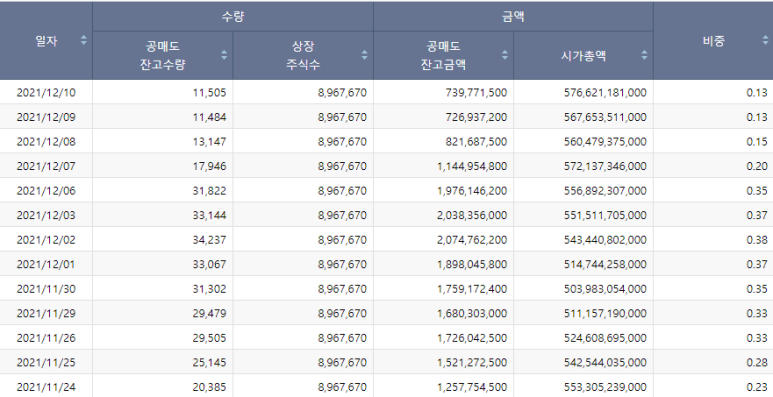Viewport: 773px width, 397px height.
Task: Select date cell 2021/12/02
Action: click(46, 240)
